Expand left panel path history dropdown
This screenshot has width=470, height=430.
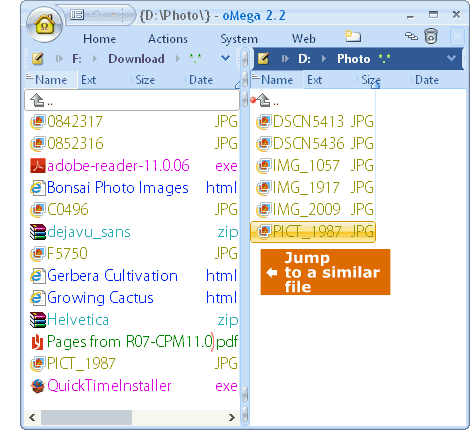coord(225,58)
